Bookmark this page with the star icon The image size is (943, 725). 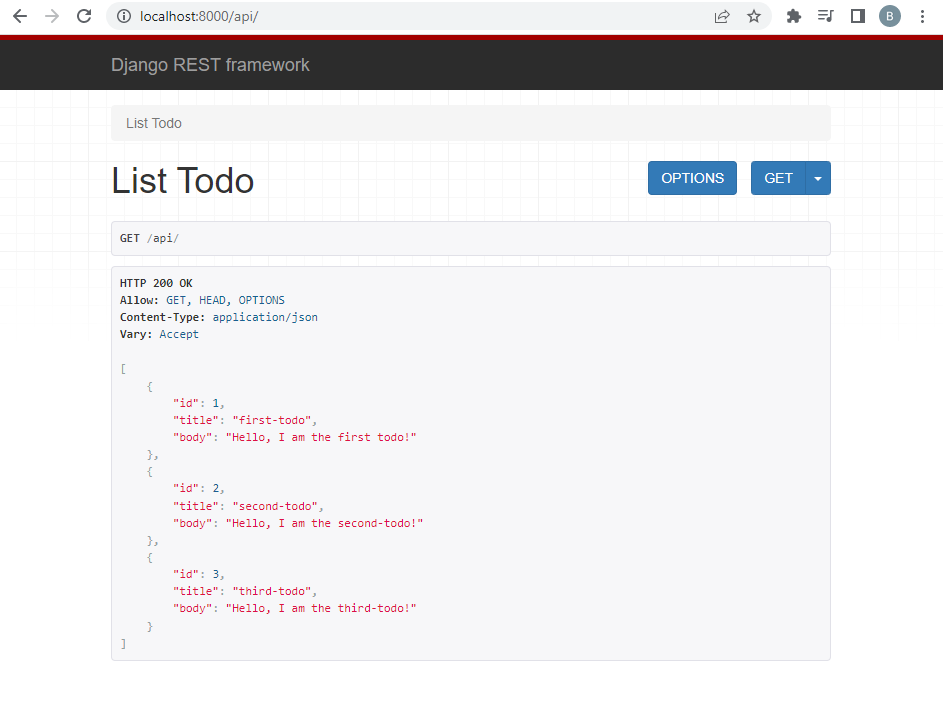pyautogui.click(x=754, y=16)
